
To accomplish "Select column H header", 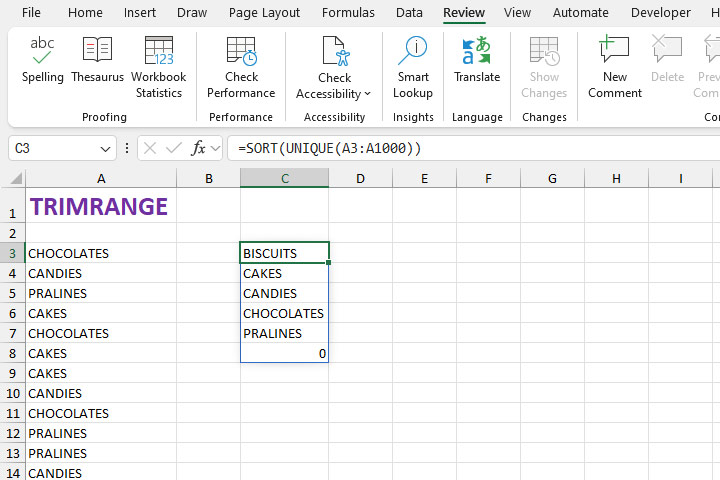I will [x=616, y=178].
